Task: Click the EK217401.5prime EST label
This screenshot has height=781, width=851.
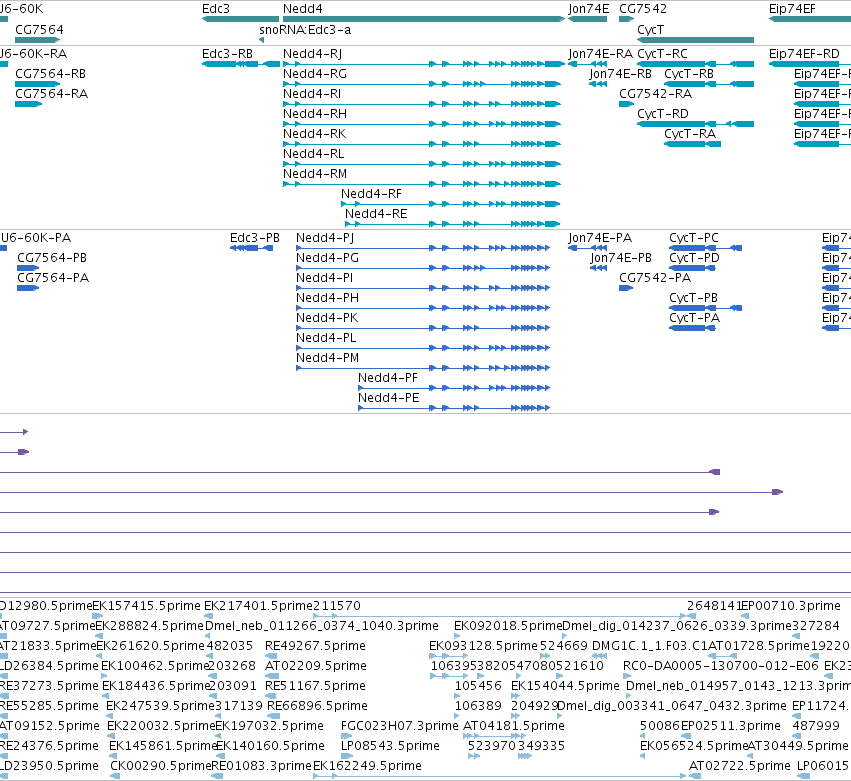Action: point(258,606)
